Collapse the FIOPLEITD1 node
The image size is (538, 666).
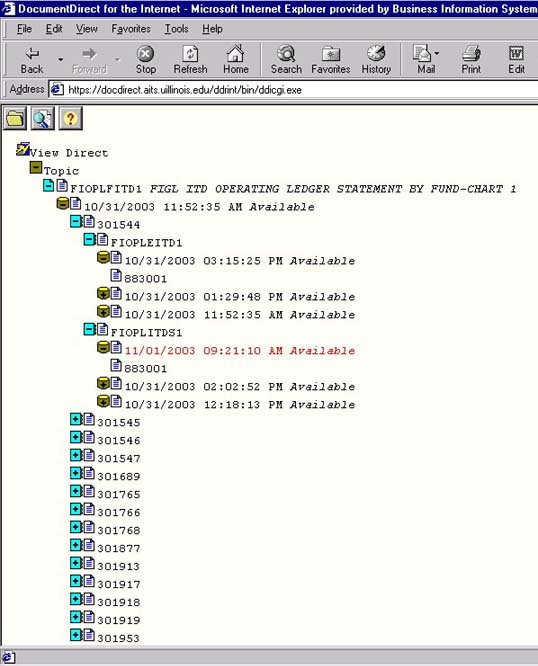pos(90,239)
